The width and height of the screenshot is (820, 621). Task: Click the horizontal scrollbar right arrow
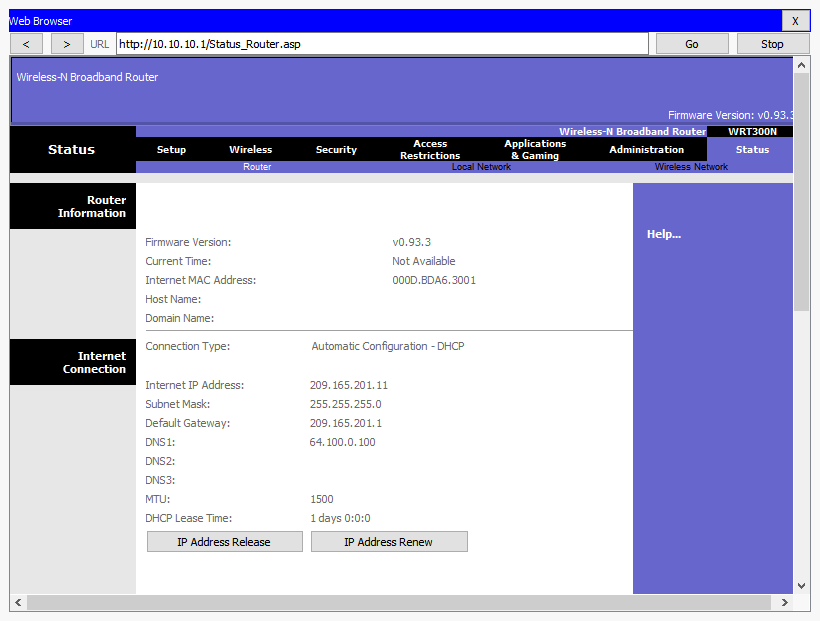784,602
